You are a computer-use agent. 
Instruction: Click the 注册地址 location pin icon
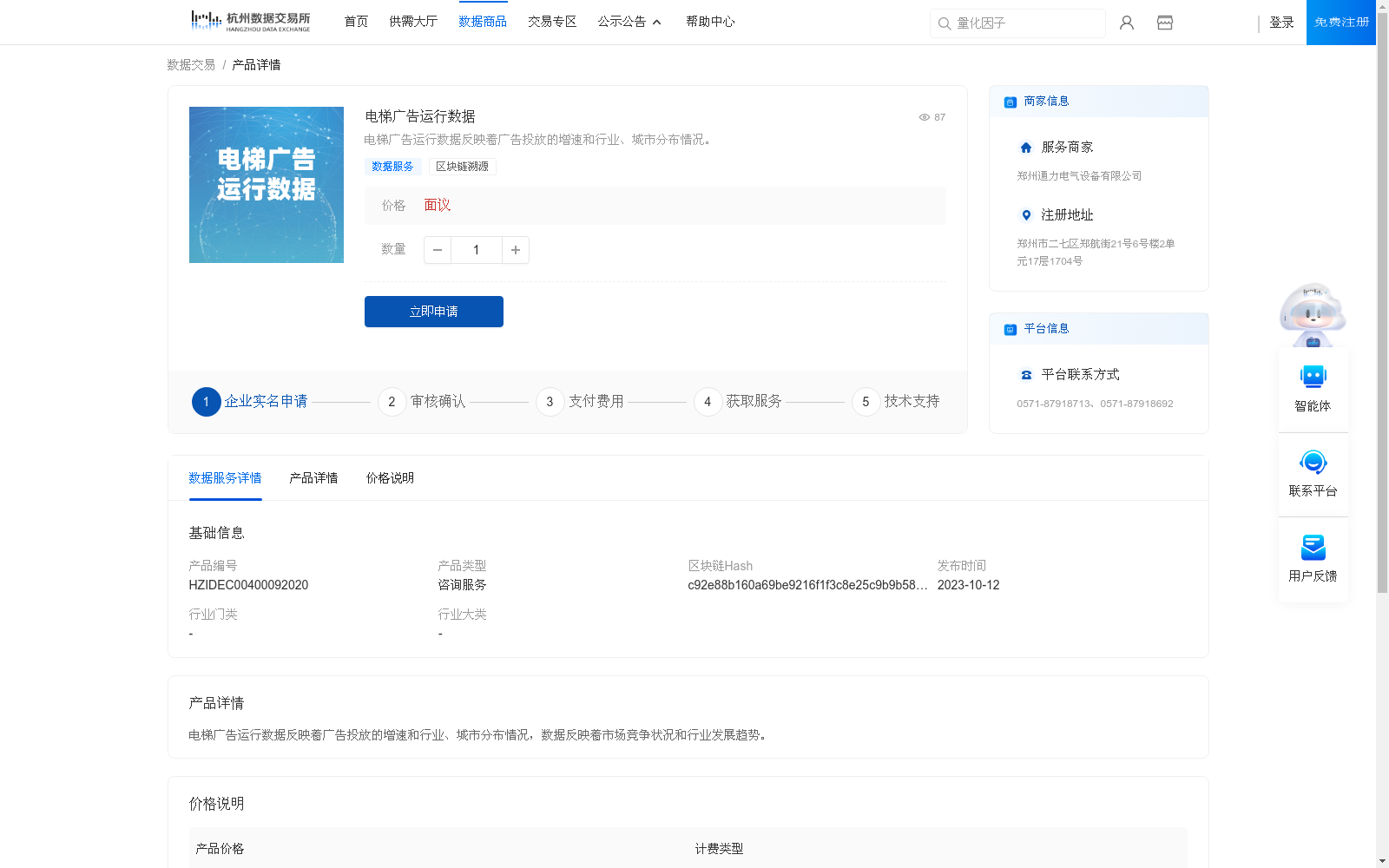click(x=1026, y=215)
